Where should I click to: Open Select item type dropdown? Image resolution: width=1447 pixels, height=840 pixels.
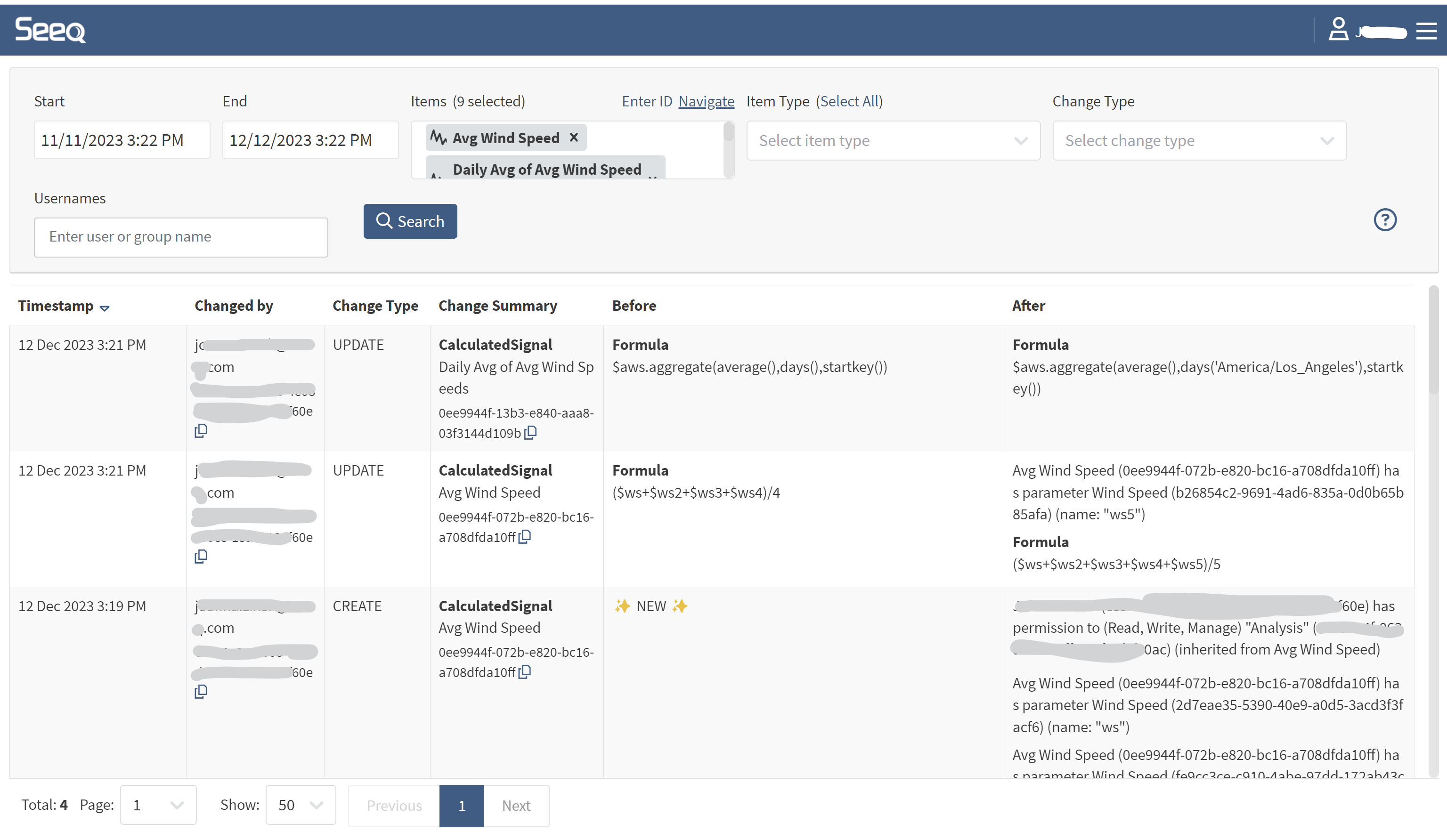[x=893, y=141]
